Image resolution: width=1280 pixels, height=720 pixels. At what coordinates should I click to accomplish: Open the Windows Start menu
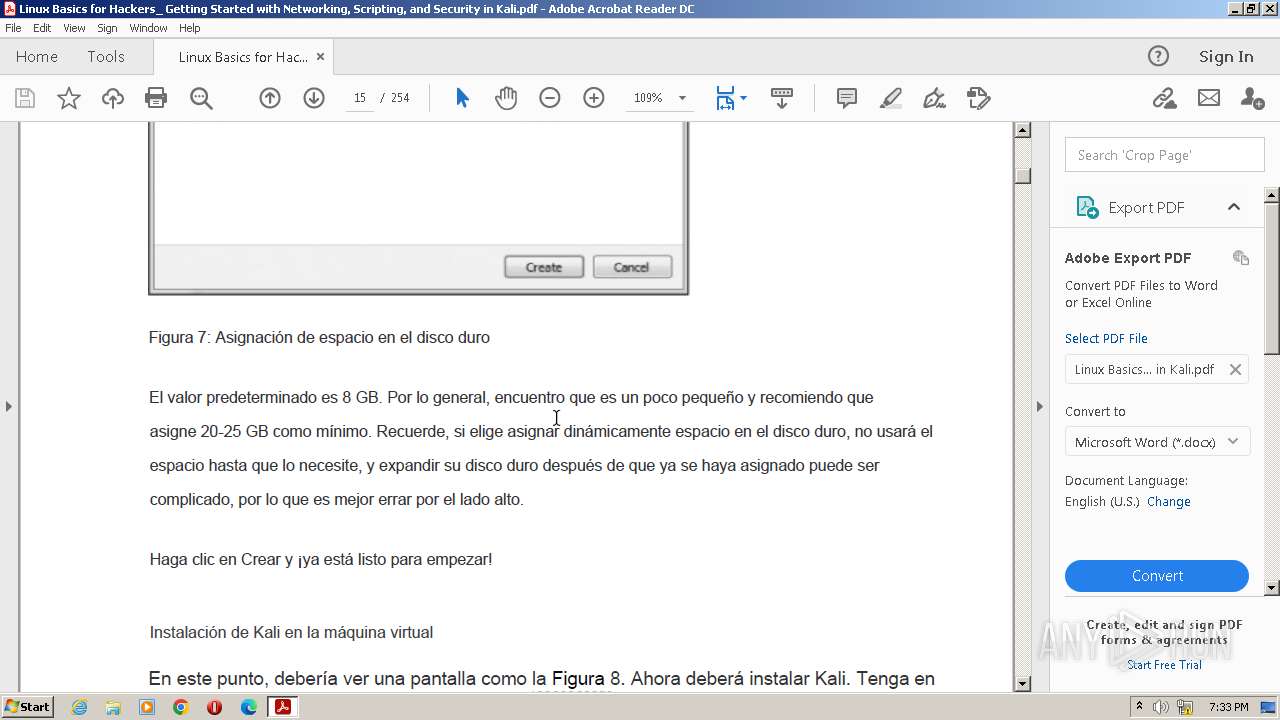pos(27,707)
